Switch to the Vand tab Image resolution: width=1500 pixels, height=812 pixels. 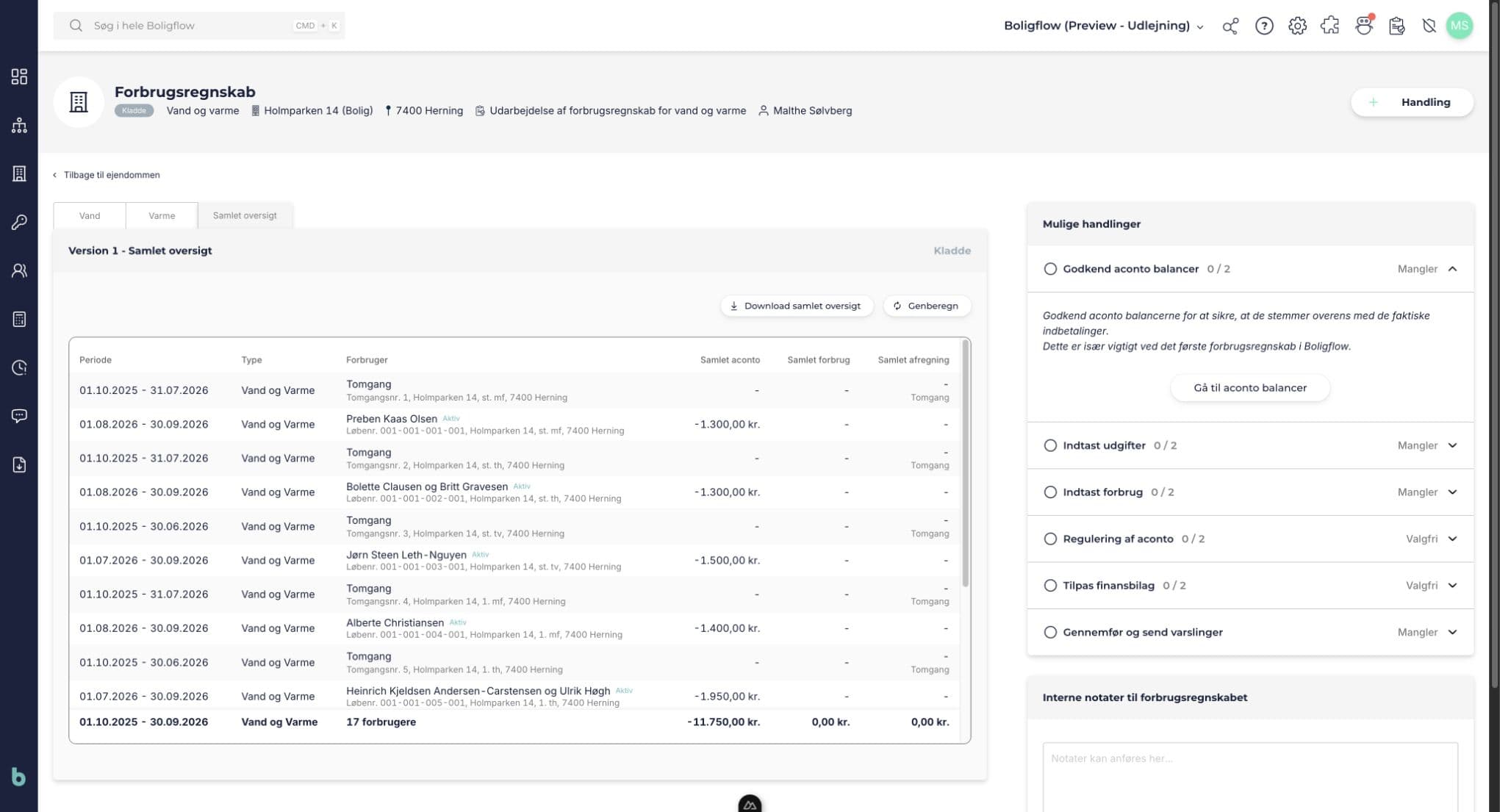90,215
